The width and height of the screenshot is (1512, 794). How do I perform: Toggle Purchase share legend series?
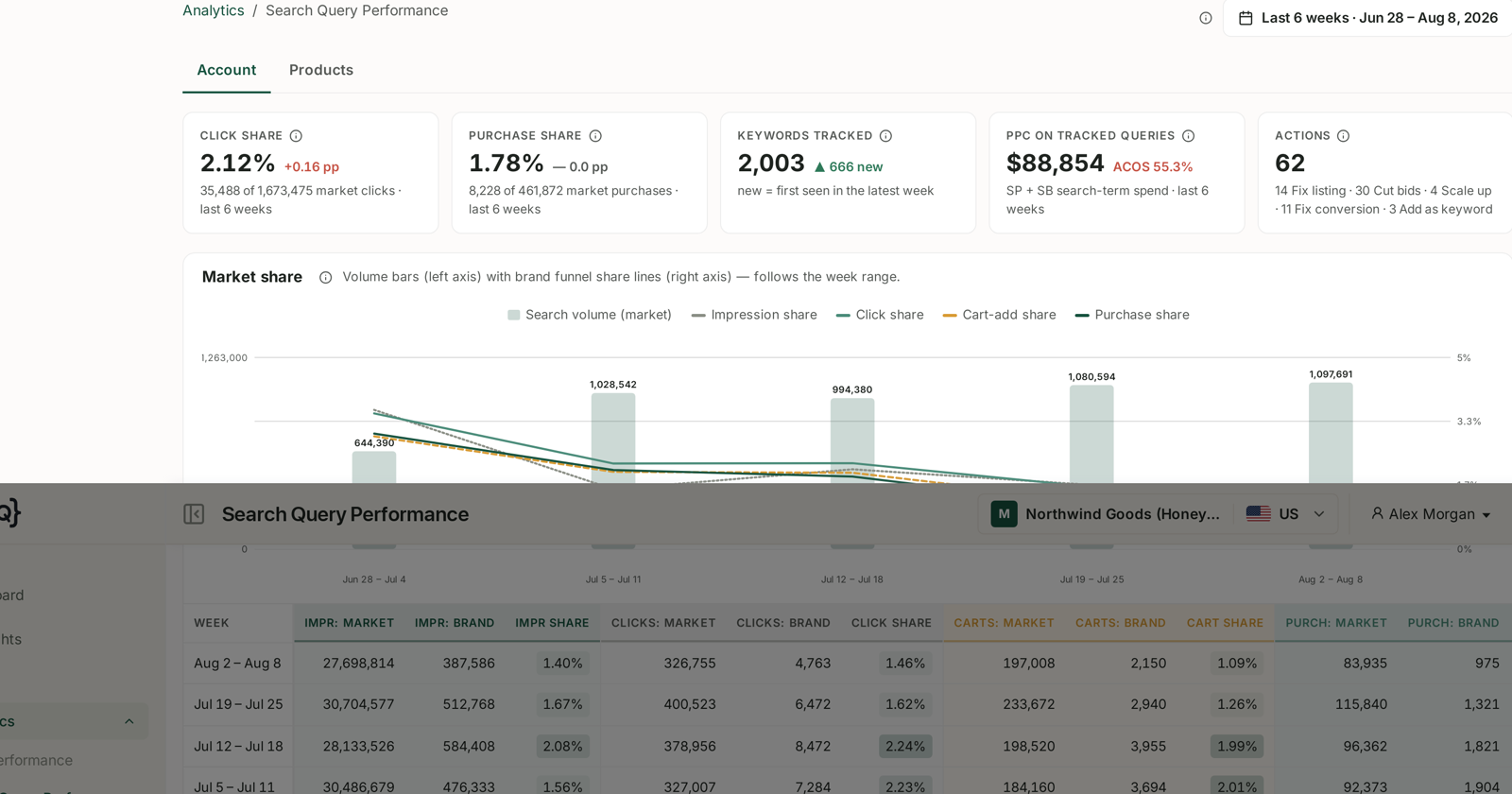[x=1132, y=315]
